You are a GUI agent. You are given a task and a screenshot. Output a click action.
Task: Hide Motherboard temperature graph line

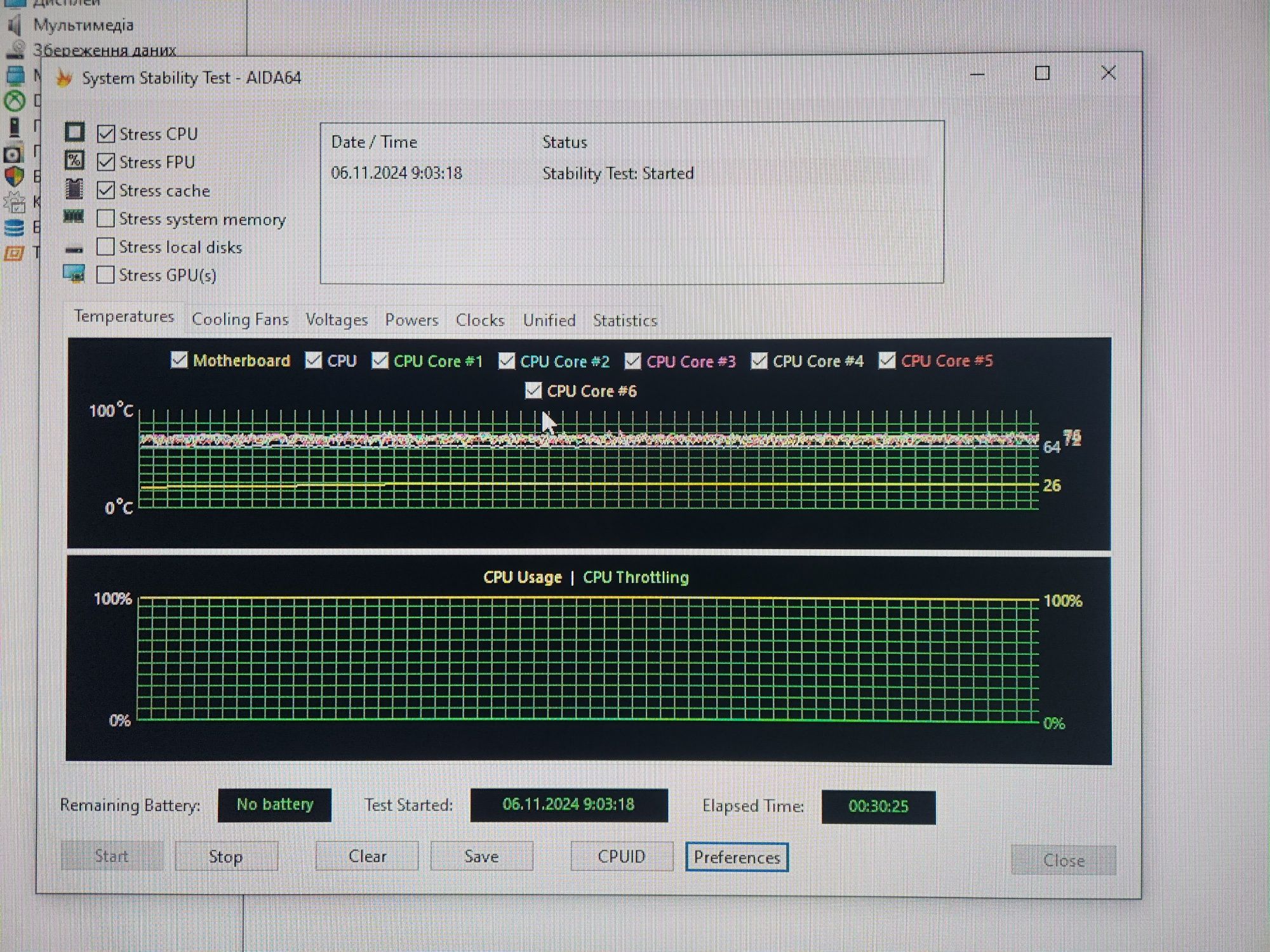179,360
